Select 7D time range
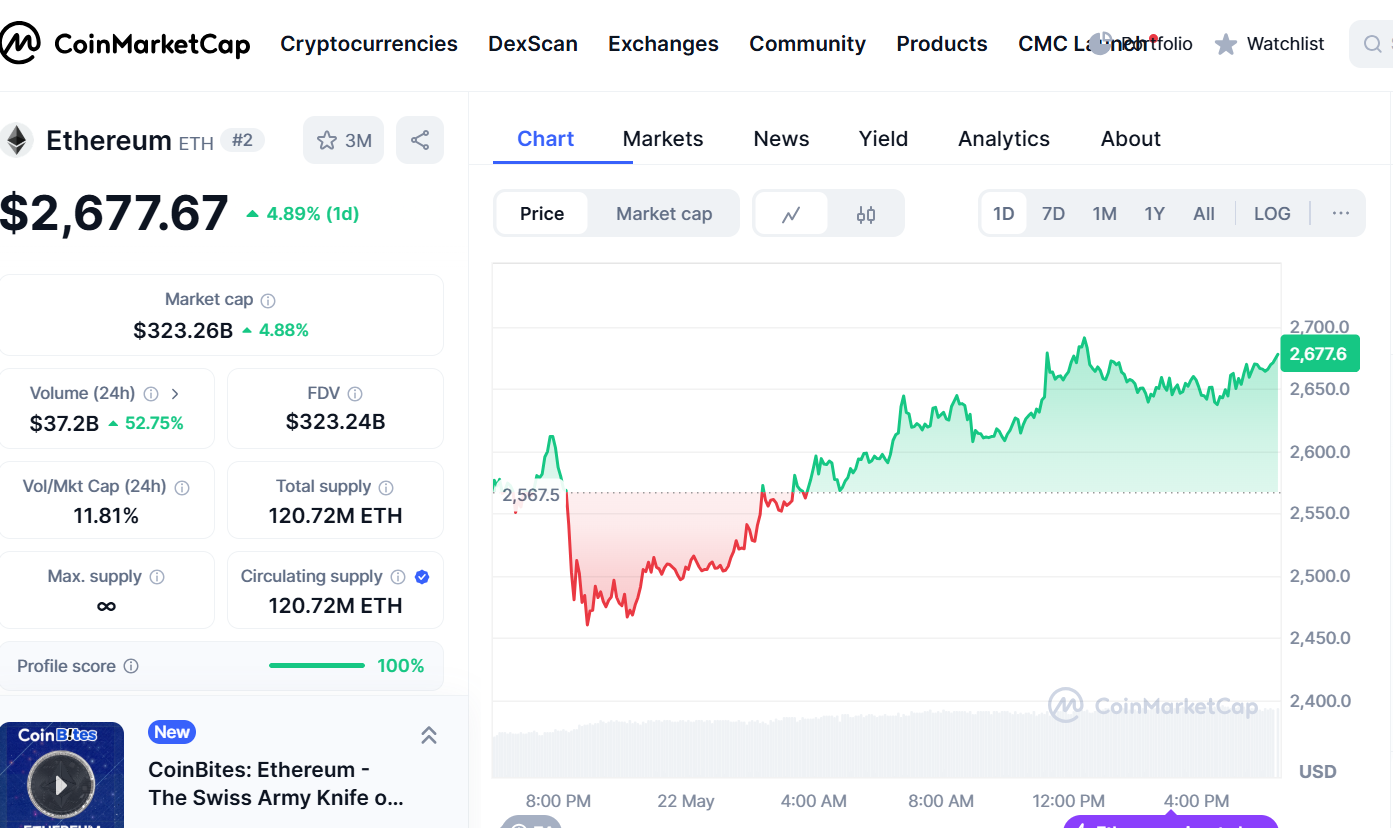Screen dimensions: 1393x828 point(1053,214)
